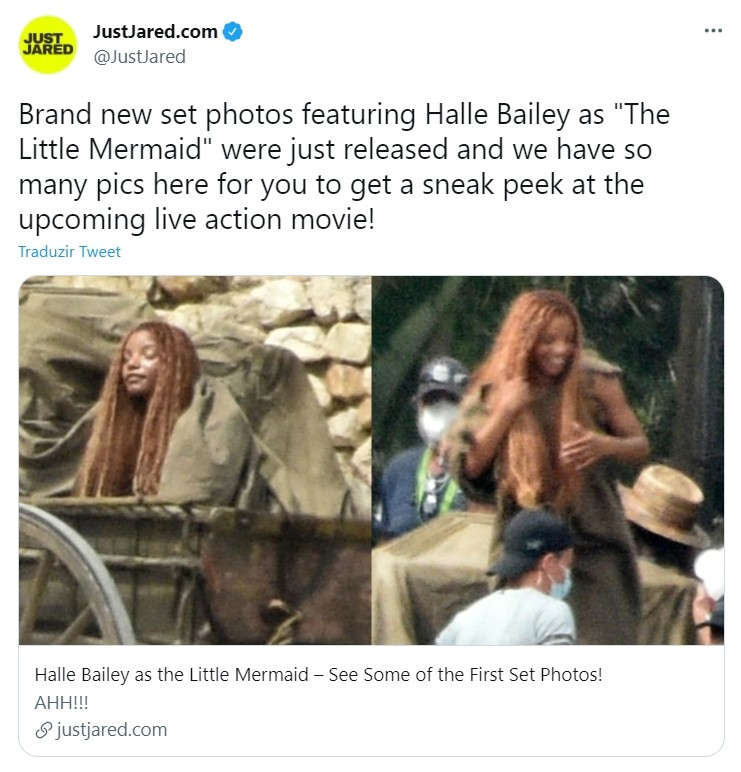Open the three-dot more options menu
Image resolution: width=741 pixels, height=772 pixels.
713,31
